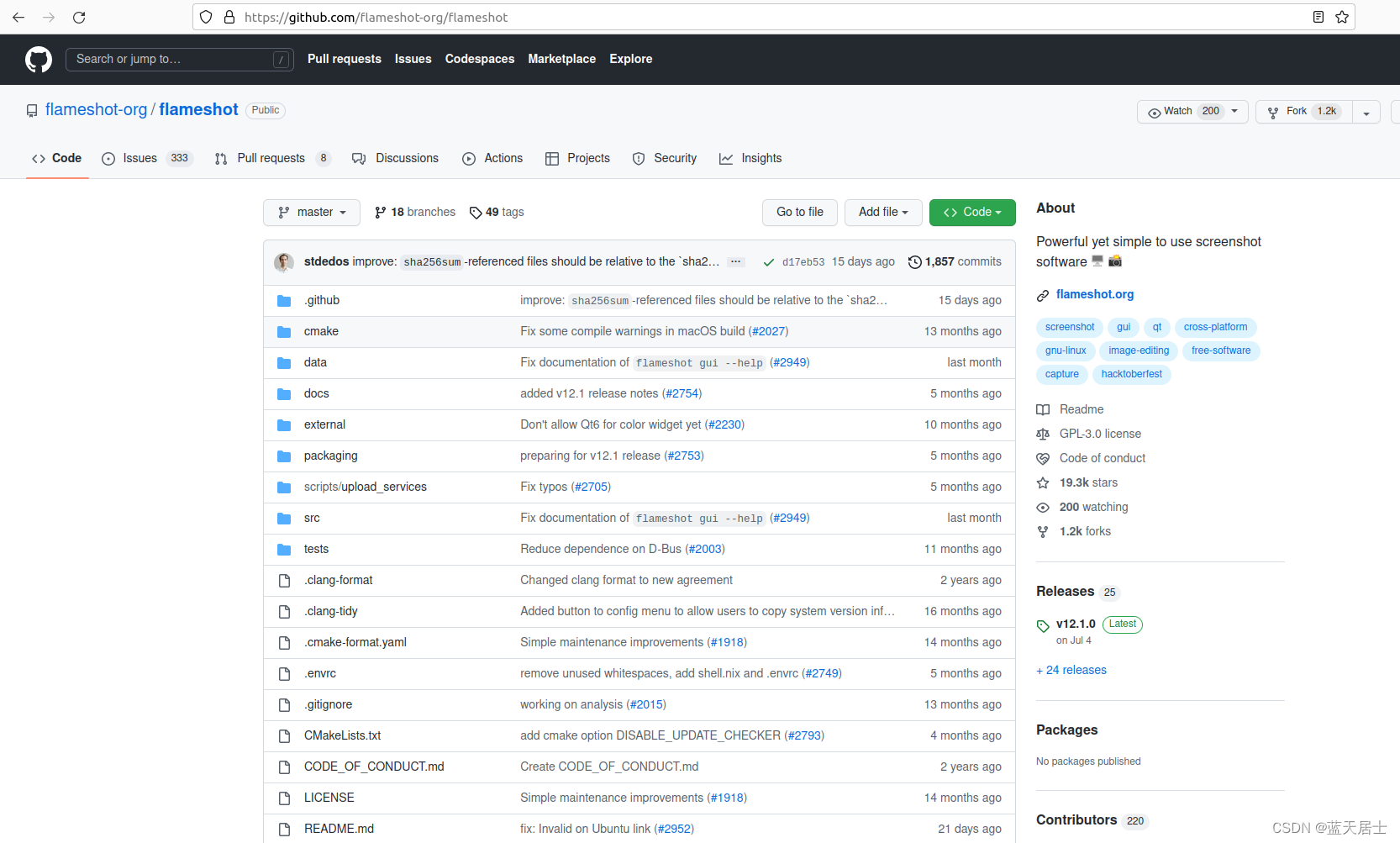Bookmark this page with the star icon

(x=1342, y=17)
